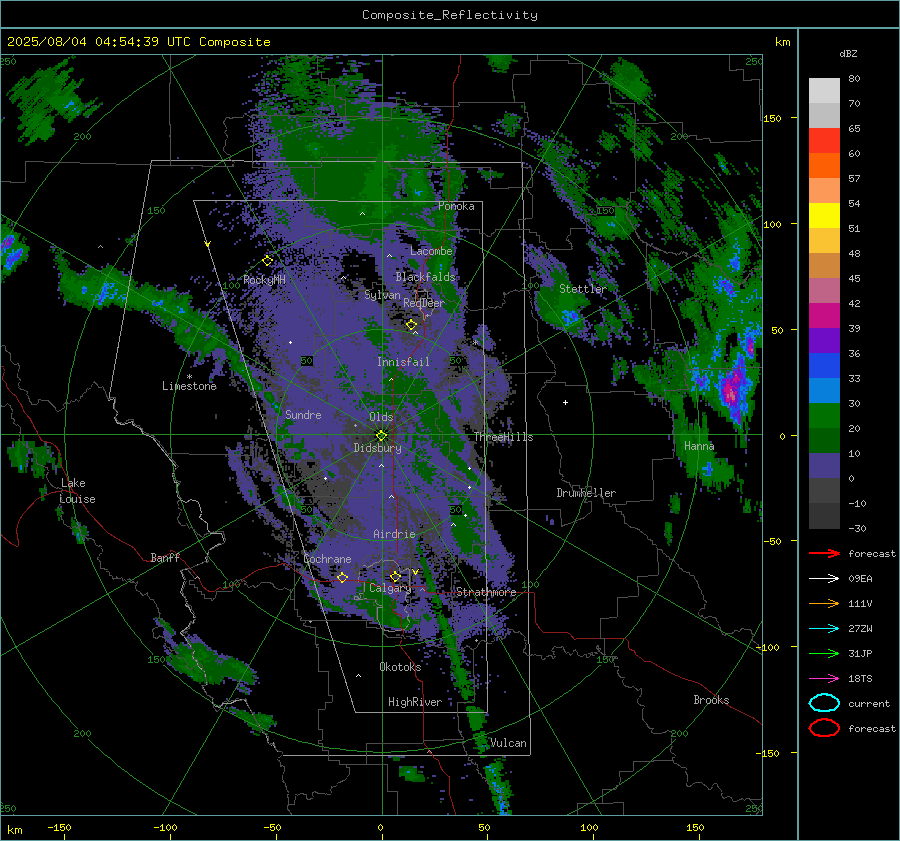Select the Lacombe map label

[431, 251]
